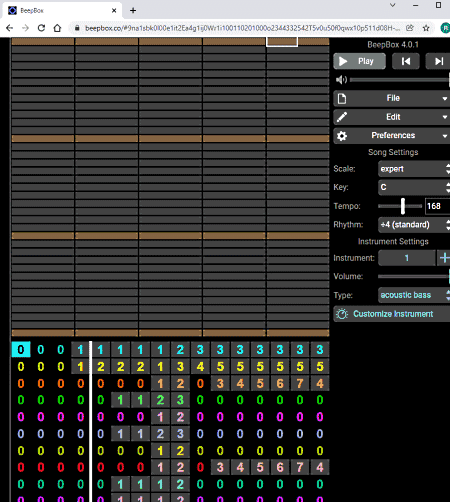Close the BeepBox tab
This screenshot has height=502, width=450.
pyautogui.click(x=114, y=10)
